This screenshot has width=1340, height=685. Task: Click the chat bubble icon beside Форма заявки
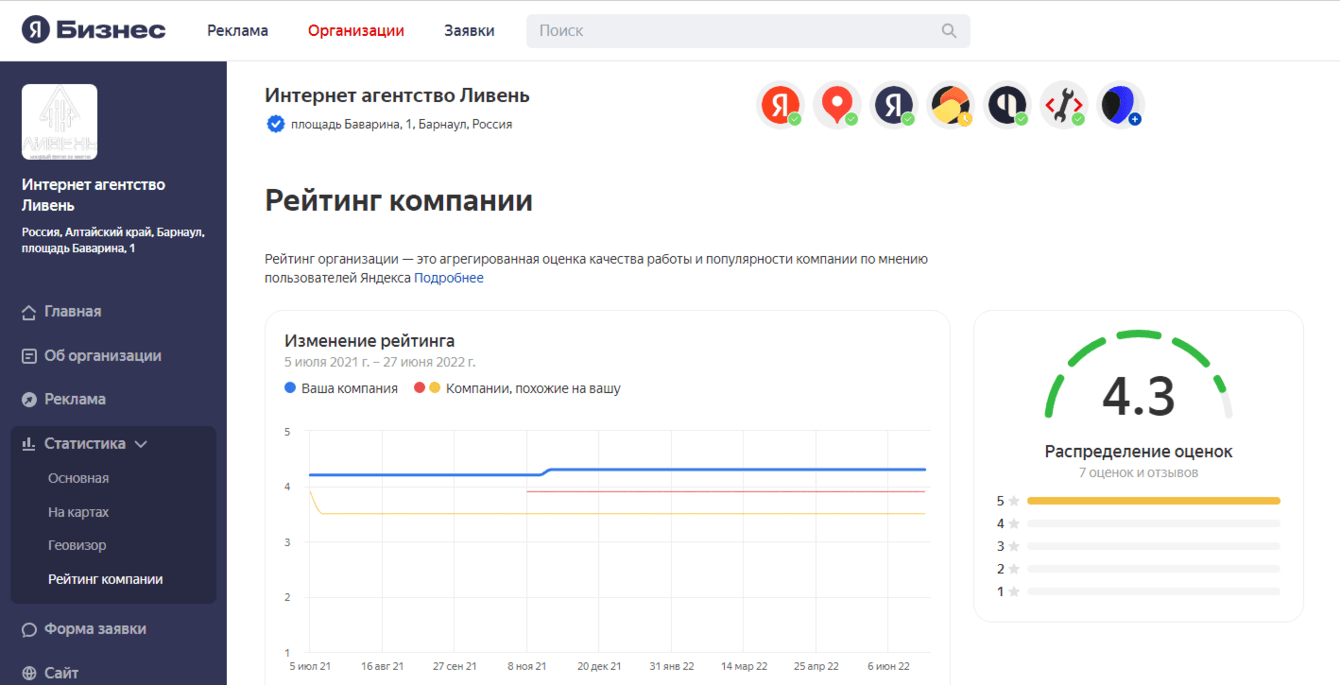coord(29,629)
